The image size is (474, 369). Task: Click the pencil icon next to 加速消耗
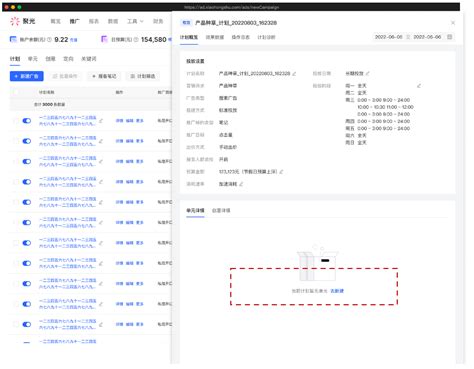click(x=241, y=184)
